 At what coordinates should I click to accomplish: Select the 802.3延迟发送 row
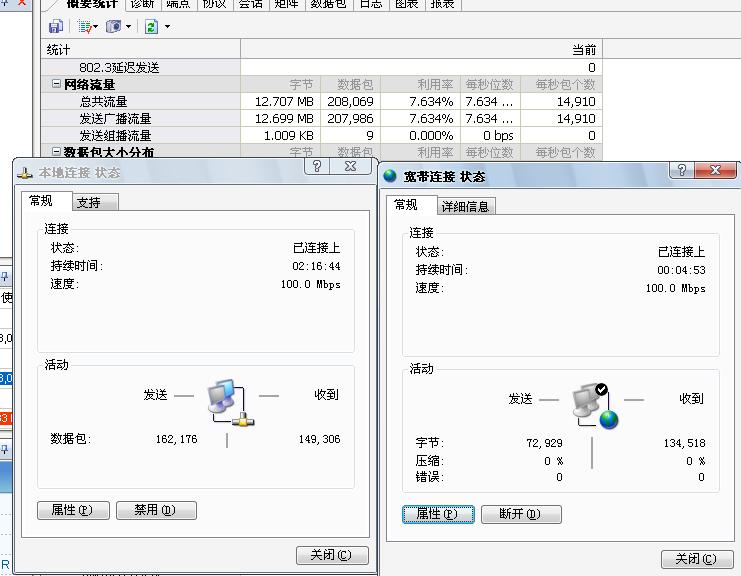pyautogui.click(x=321, y=67)
